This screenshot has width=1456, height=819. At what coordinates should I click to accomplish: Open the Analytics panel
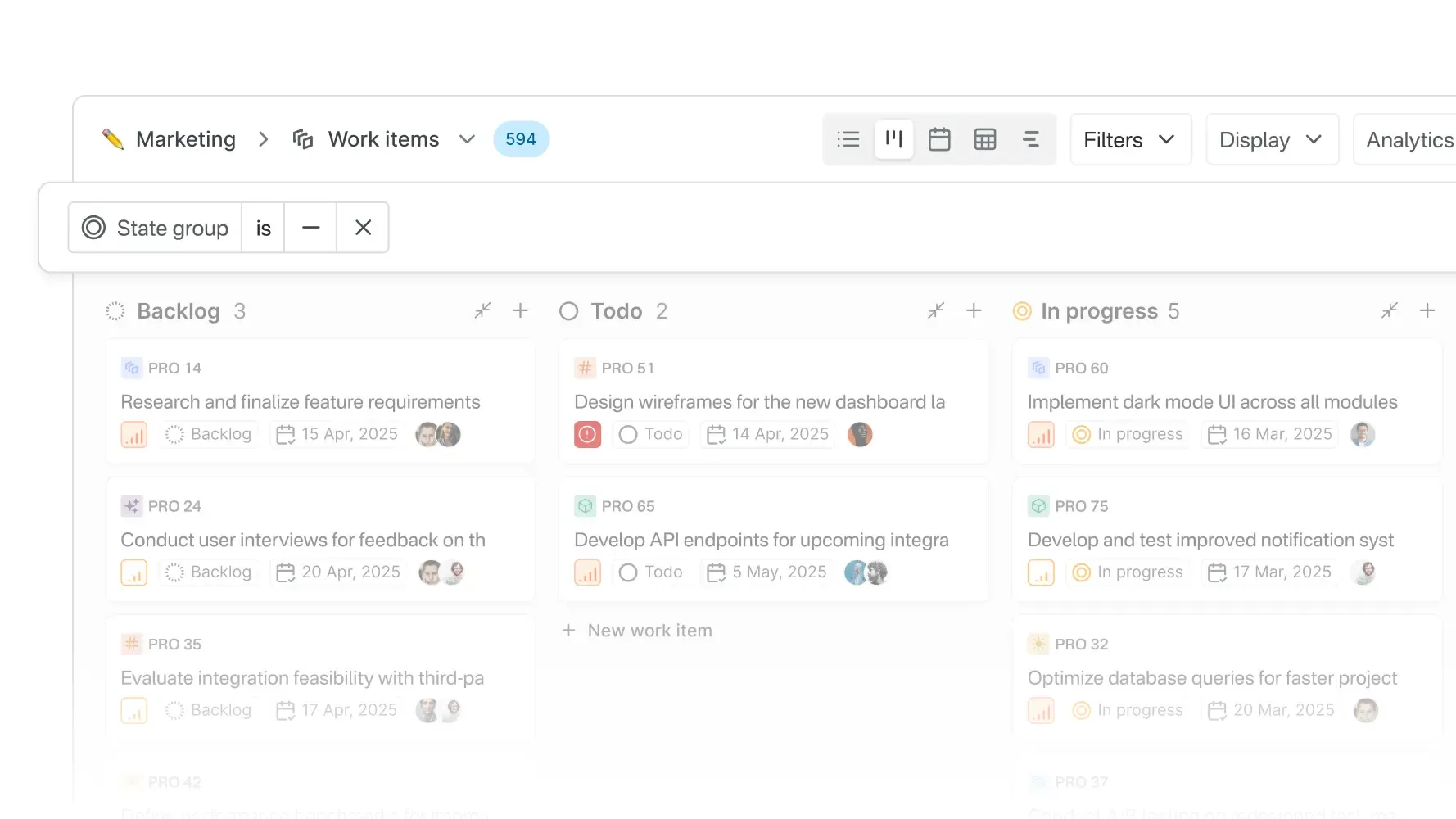point(1409,140)
